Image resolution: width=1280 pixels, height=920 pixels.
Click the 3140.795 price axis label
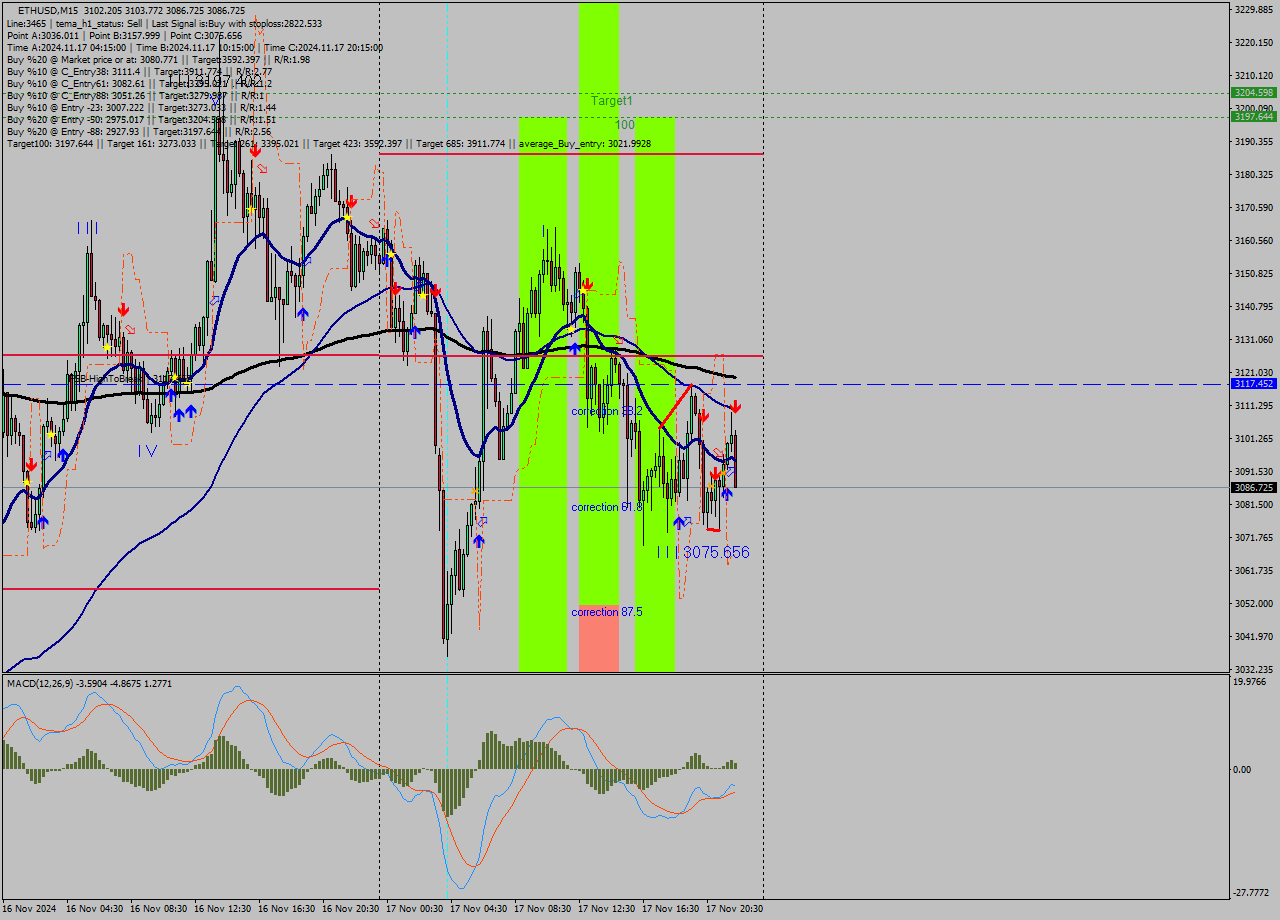tap(1253, 307)
